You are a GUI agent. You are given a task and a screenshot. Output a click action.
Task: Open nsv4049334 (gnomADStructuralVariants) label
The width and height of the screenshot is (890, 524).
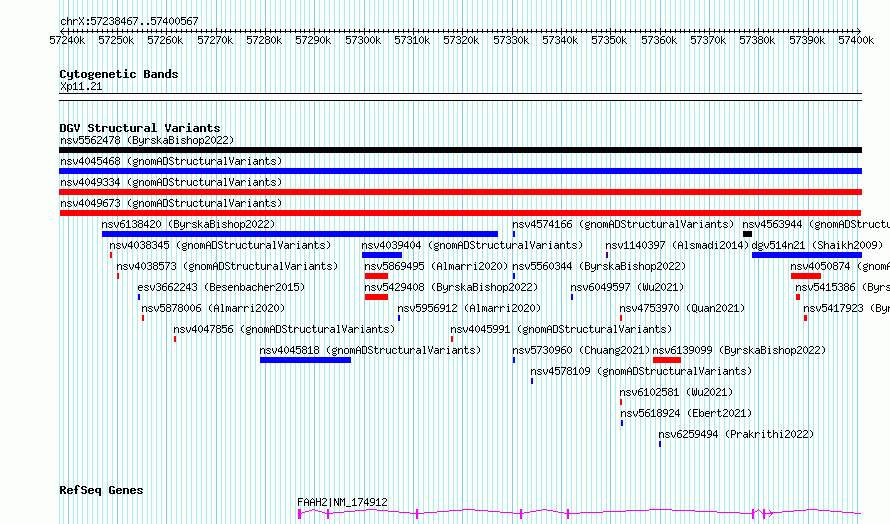coord(171,182)
